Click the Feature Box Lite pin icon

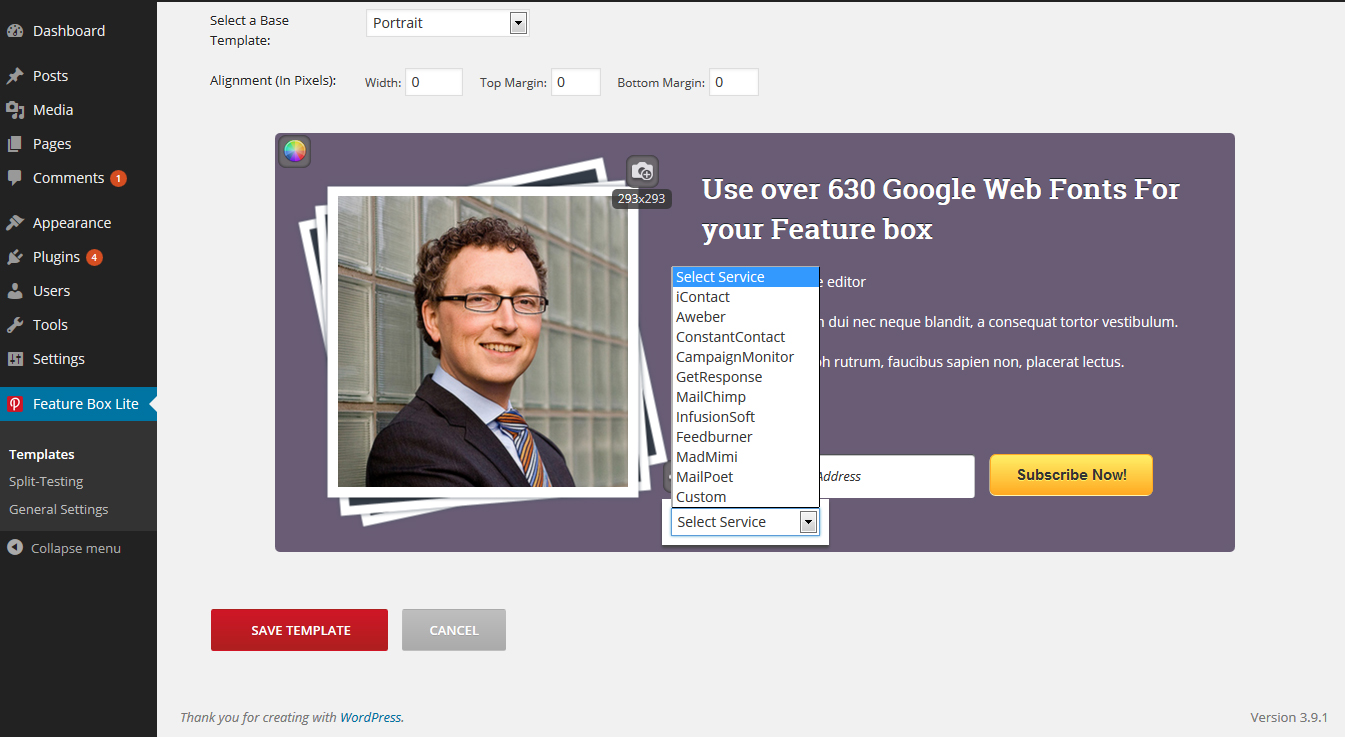point(15,404)
